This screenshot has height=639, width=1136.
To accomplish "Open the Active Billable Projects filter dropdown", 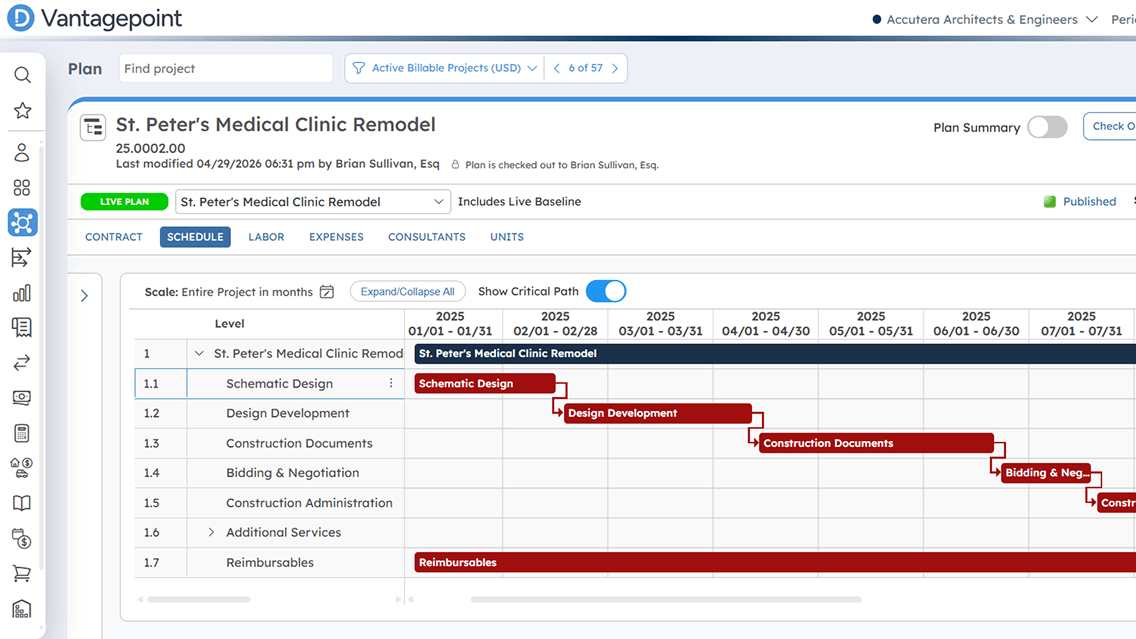I will click(445, 68).
